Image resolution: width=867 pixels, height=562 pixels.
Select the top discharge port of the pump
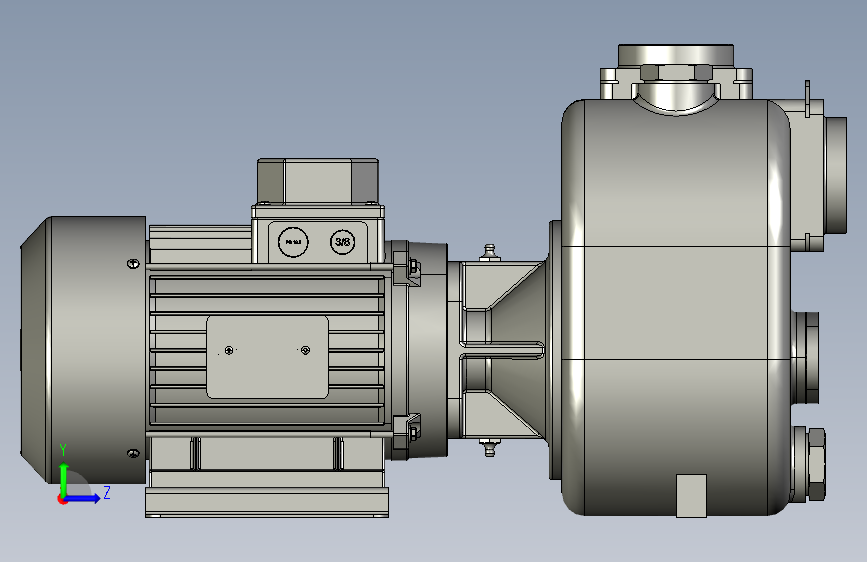[676, 55]
